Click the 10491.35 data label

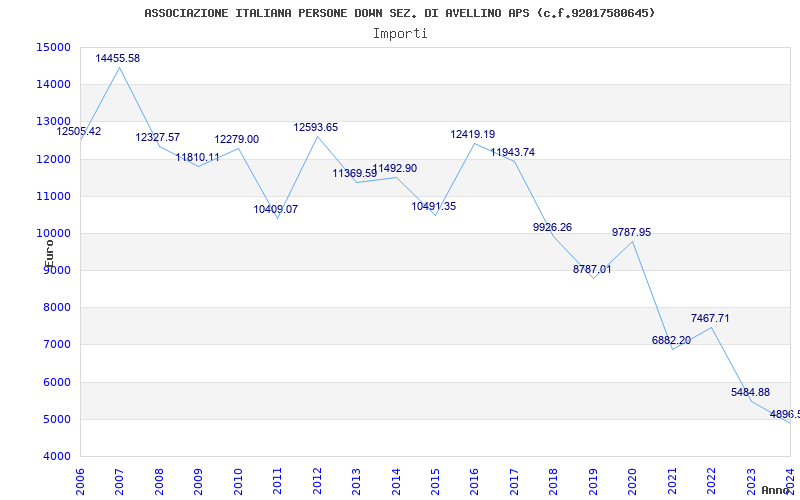434,207
